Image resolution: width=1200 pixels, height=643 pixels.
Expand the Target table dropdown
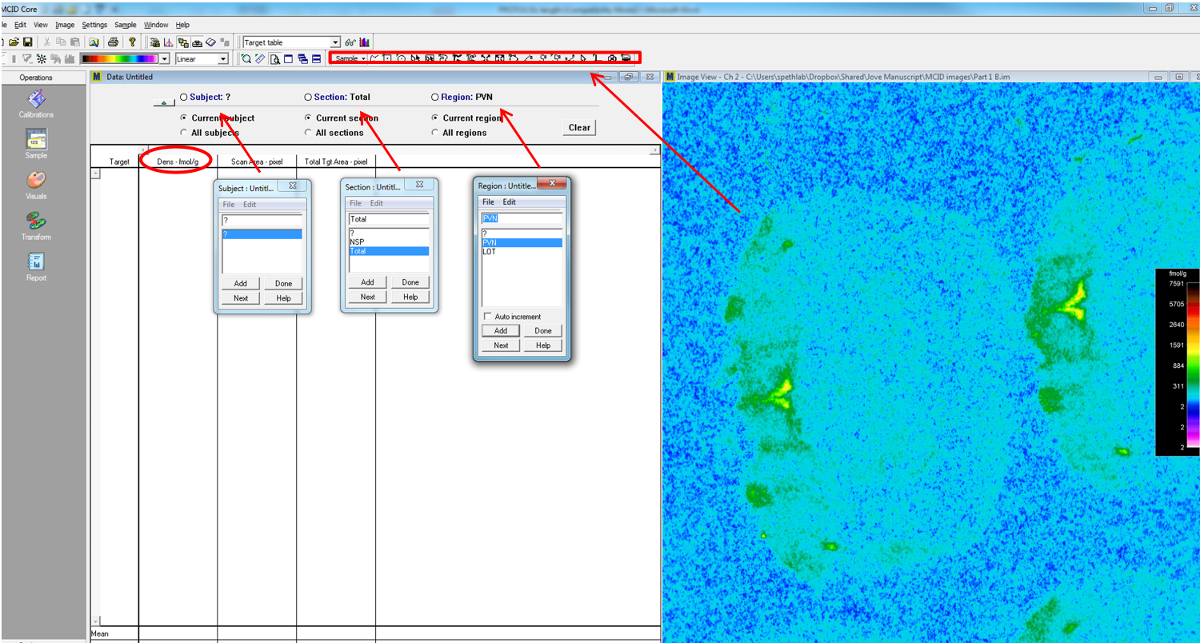pyautogui.click(x=335, y=43)
